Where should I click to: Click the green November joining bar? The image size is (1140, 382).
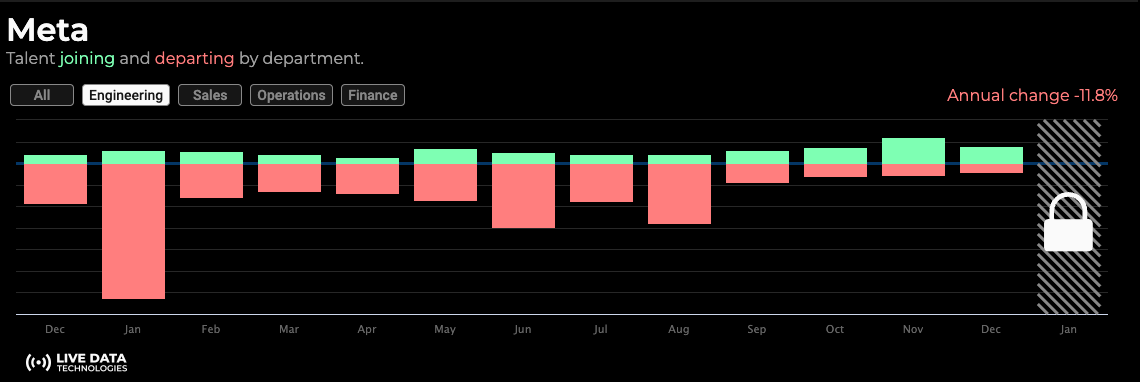pyautogui.click(x=913, y=151)
